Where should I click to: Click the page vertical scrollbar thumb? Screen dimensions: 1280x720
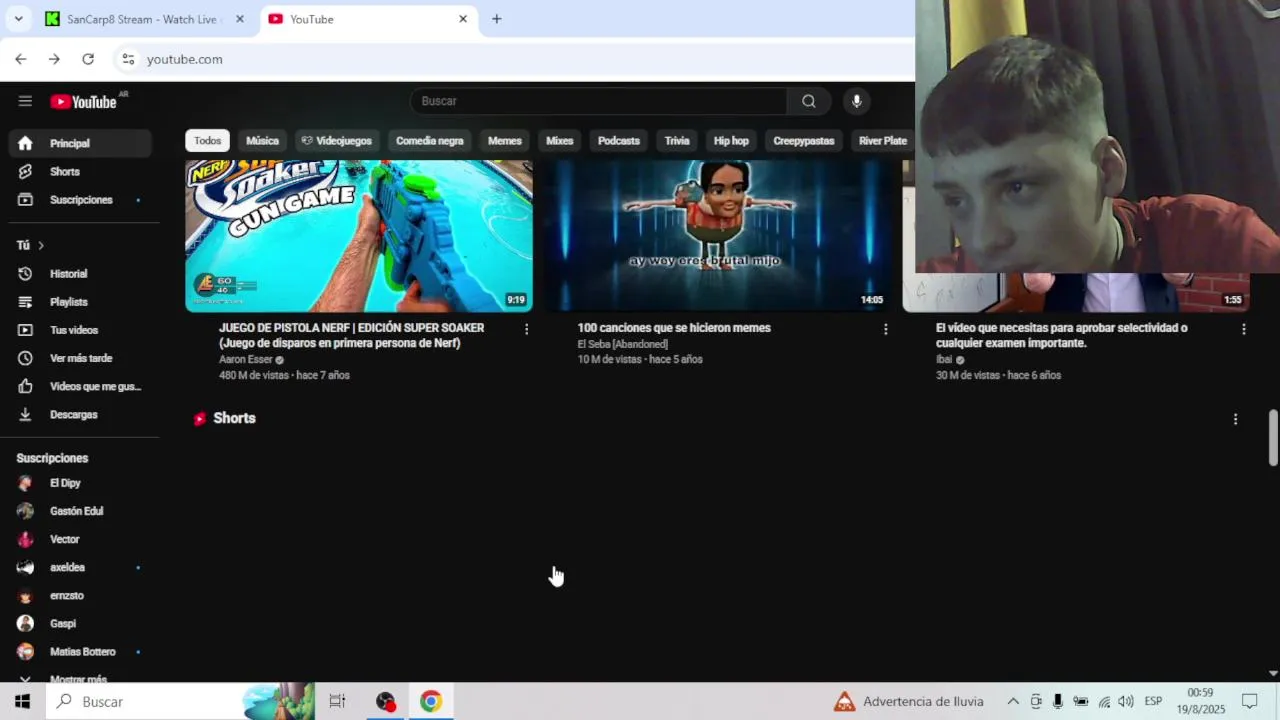point(1273,437)
